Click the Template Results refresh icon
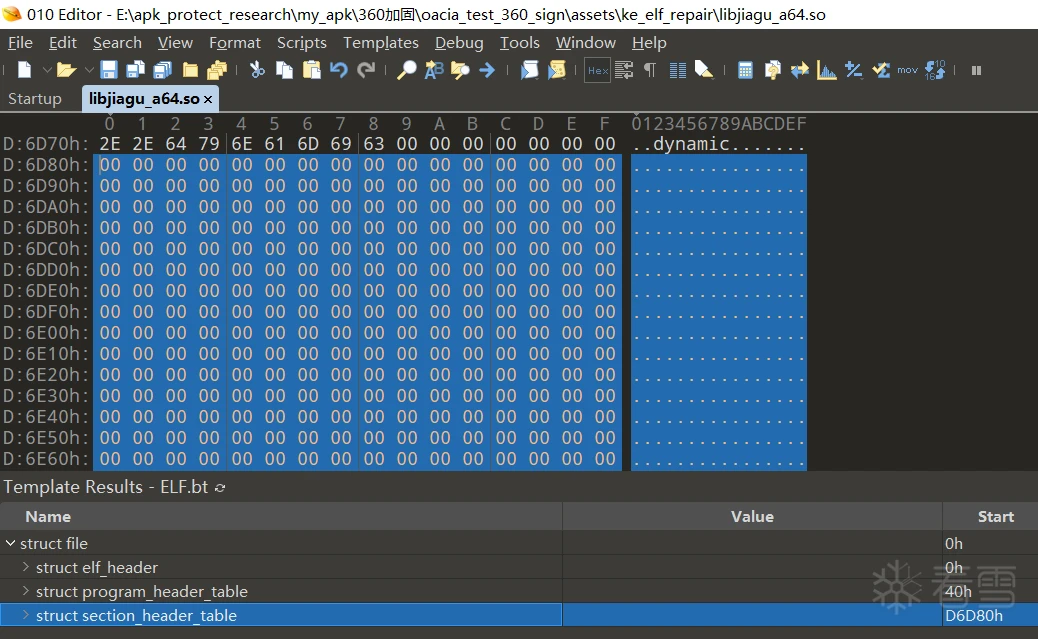Screen dimensions: 1038x639 [220, 487]
